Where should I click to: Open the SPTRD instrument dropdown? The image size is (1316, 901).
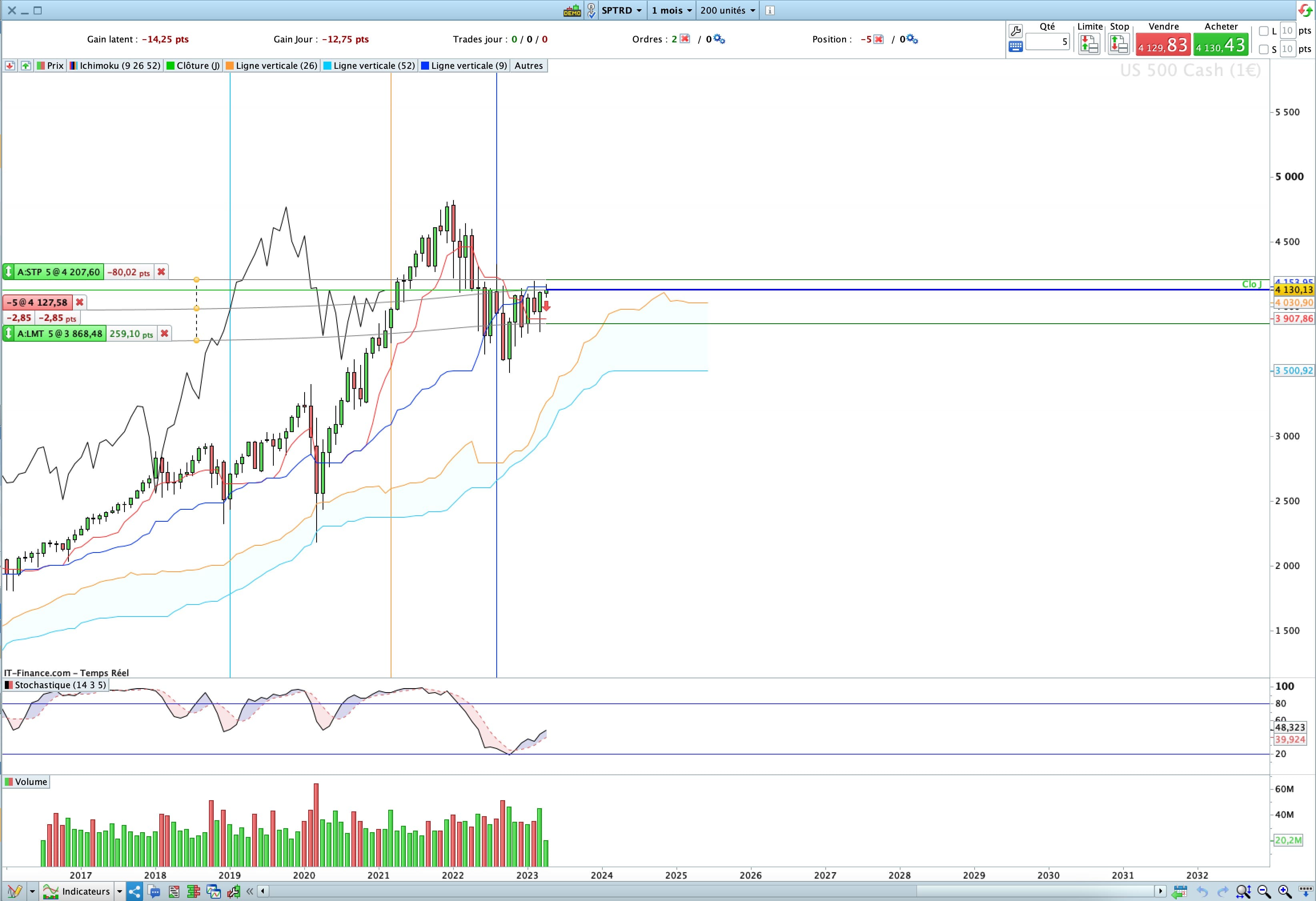pos(622,10)
